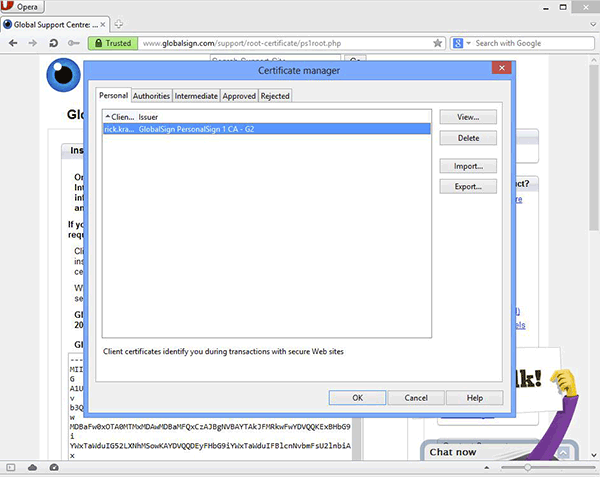Viewport: 600px width, 477px height.
Task: Click the Import... button
Action: click(468, 166)
